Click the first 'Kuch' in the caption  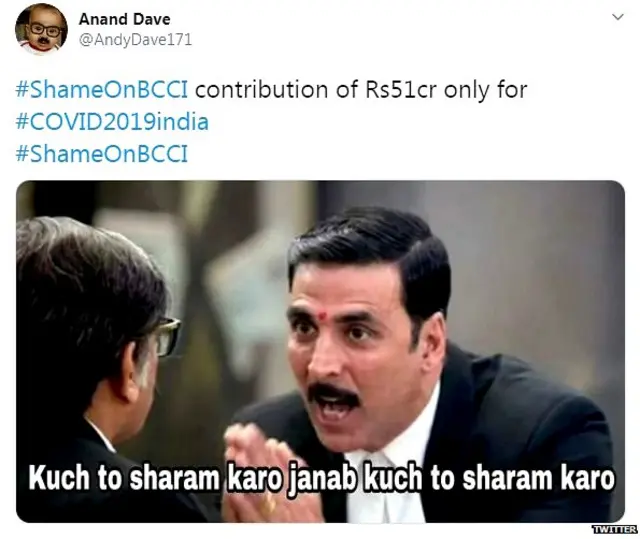click(x=60, y=477)
